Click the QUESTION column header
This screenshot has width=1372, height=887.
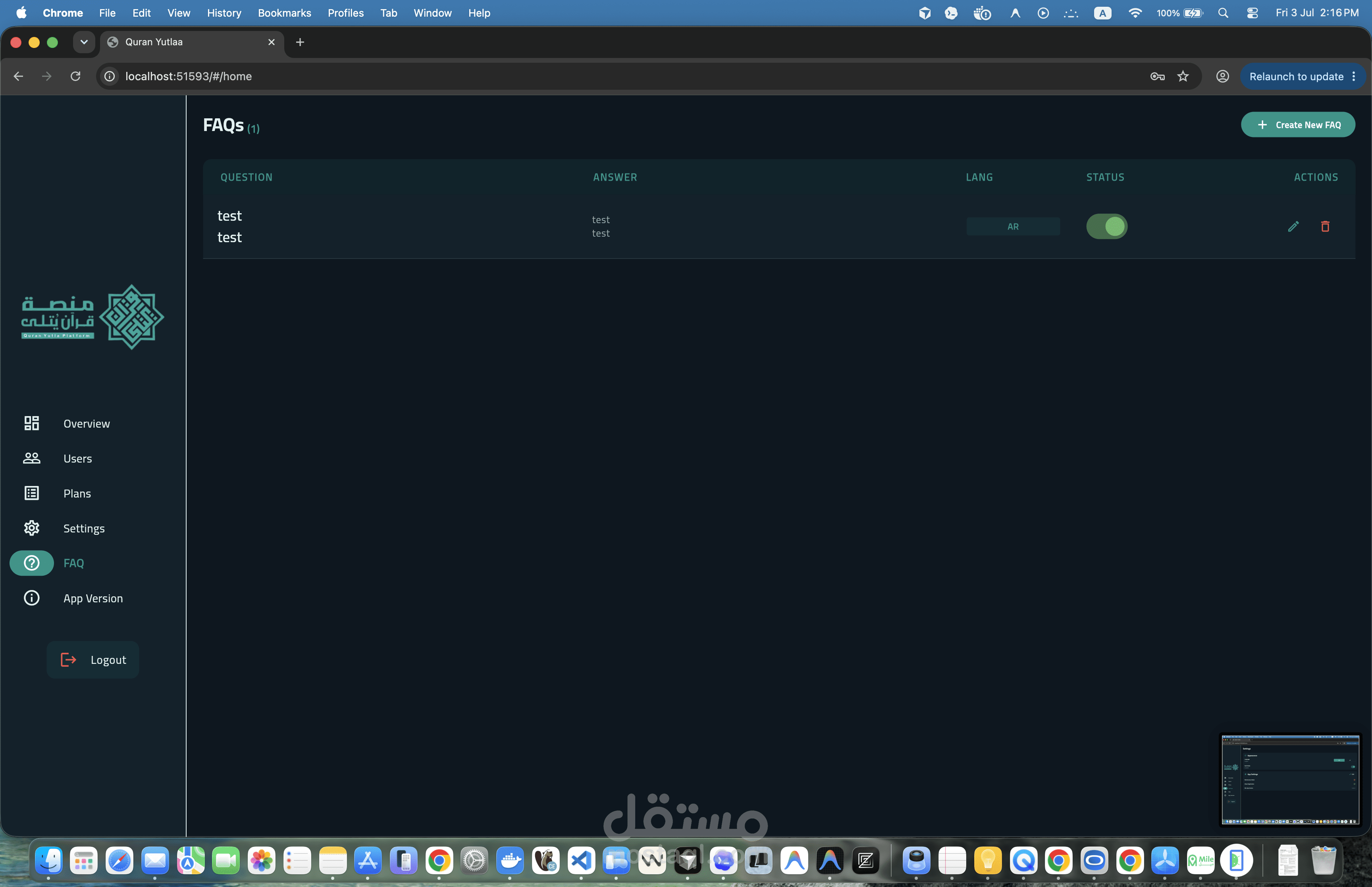pyautogui.click(x=247, y=177)
